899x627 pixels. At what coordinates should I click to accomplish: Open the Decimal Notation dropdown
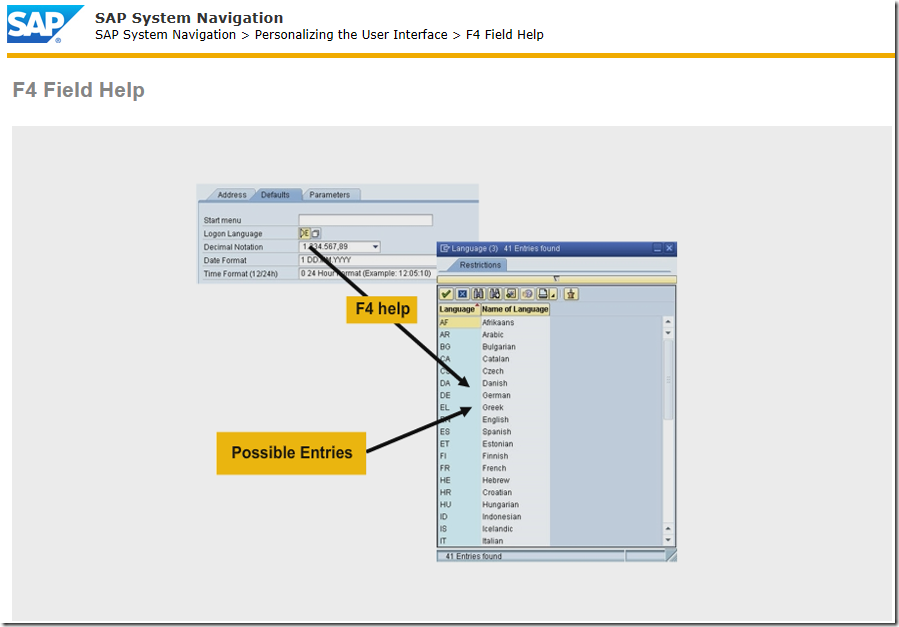[x=376, y=246]
